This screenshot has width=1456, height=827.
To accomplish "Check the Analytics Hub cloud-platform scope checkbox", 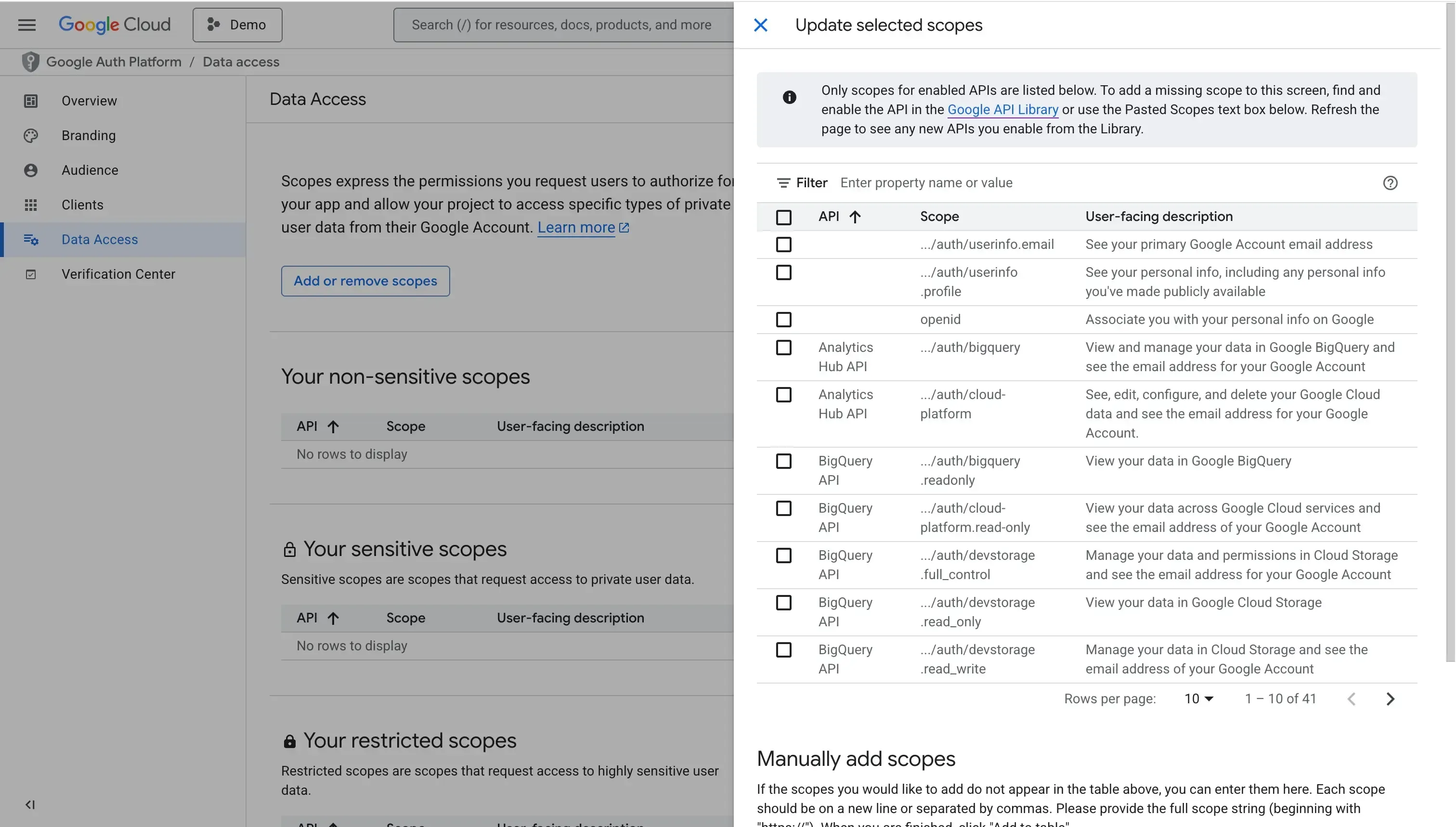I will 783,395.
